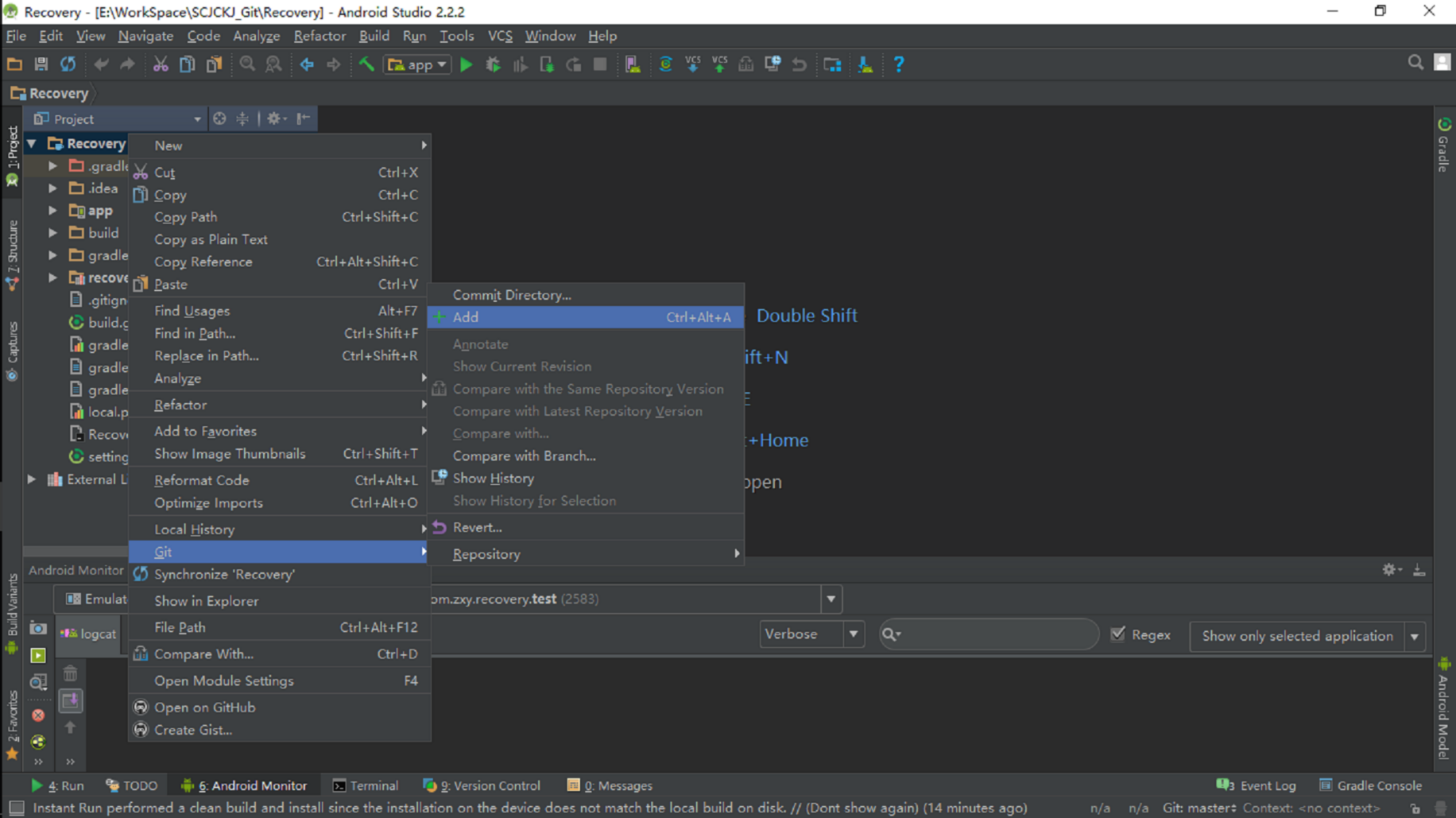Select Revert... in Git submenu

click(x=585, y=527)
